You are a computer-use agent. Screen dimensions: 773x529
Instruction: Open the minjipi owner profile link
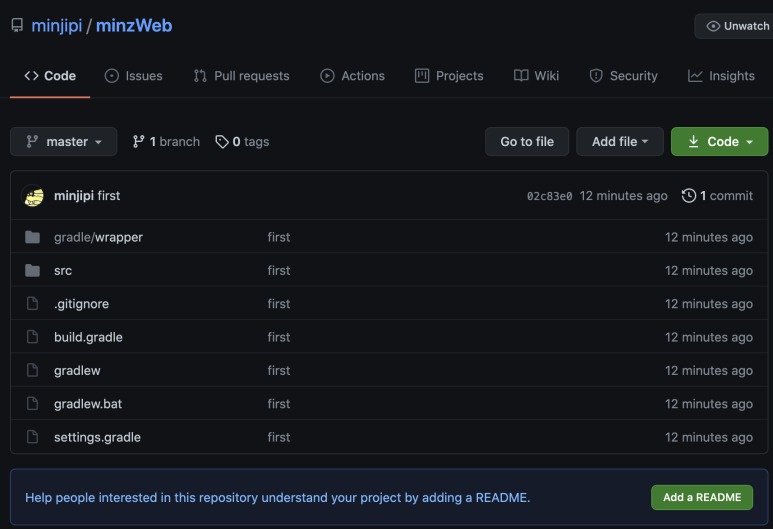[57, 26]
